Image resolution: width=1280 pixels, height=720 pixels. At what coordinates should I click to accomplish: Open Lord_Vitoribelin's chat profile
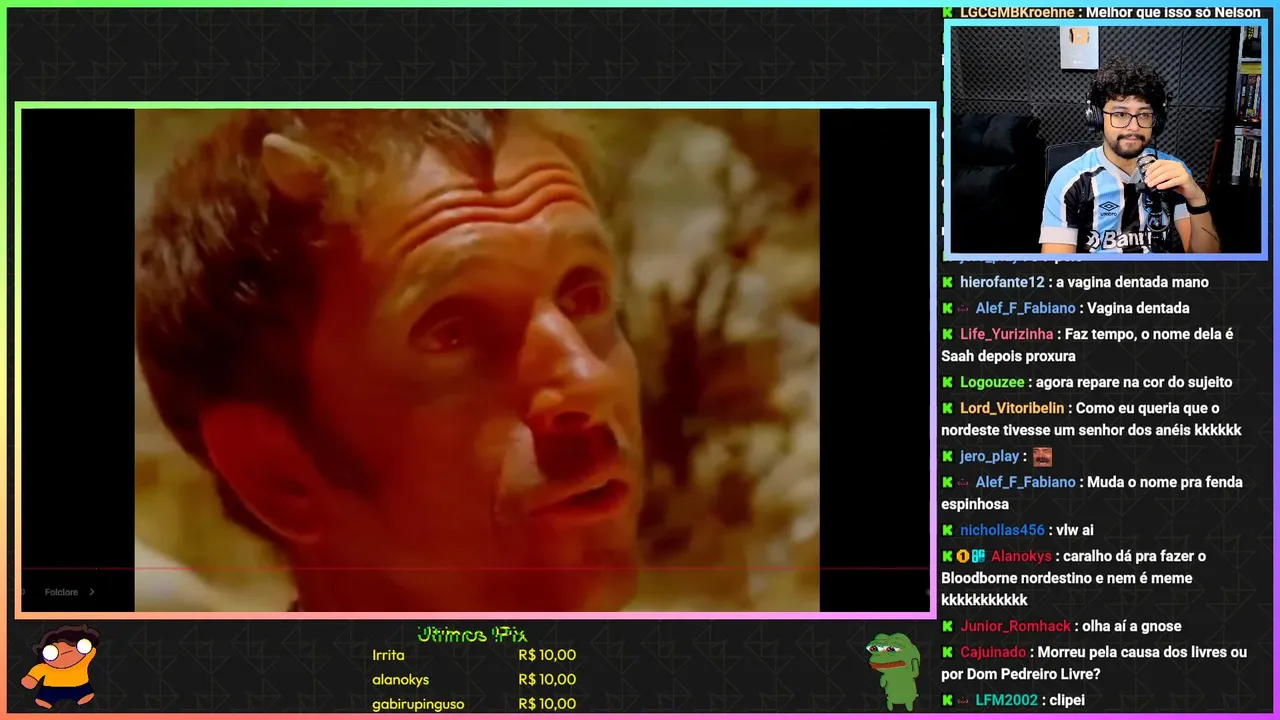1012,409
